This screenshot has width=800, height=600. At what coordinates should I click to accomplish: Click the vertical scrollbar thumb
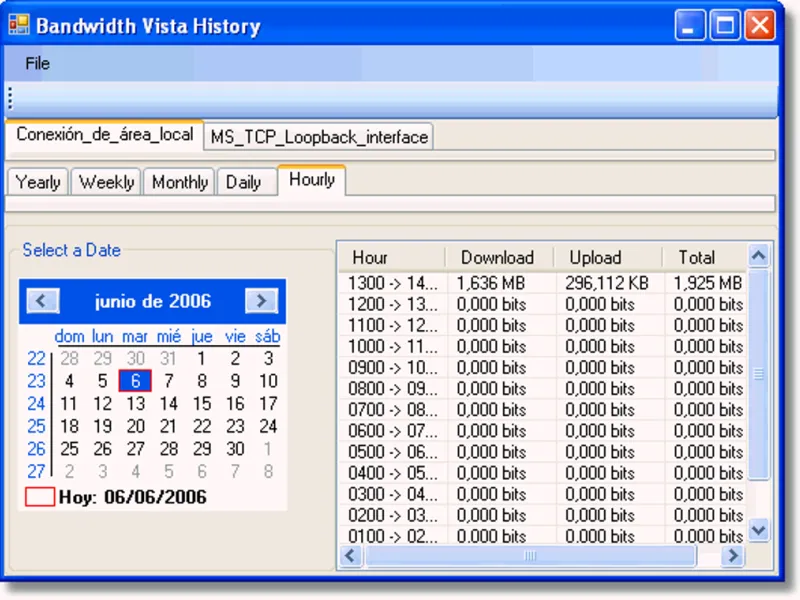pos(759,374)
